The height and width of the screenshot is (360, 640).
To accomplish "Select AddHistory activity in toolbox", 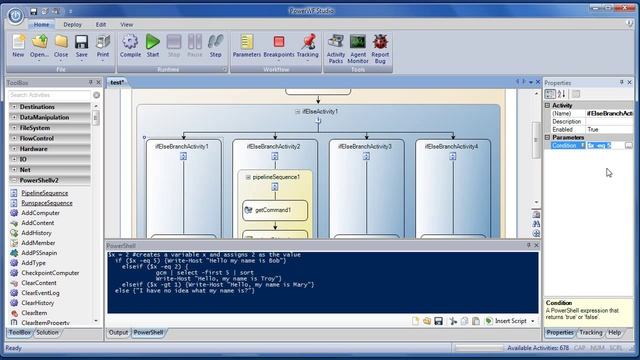I will [x=36, y=233].
